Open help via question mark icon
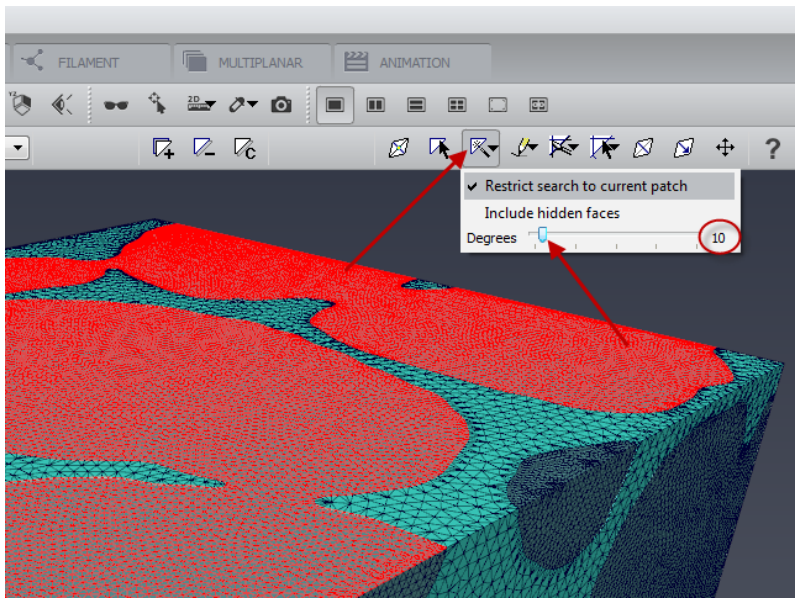This screenshot has width=800, height=604. click(x=772, y=149)
